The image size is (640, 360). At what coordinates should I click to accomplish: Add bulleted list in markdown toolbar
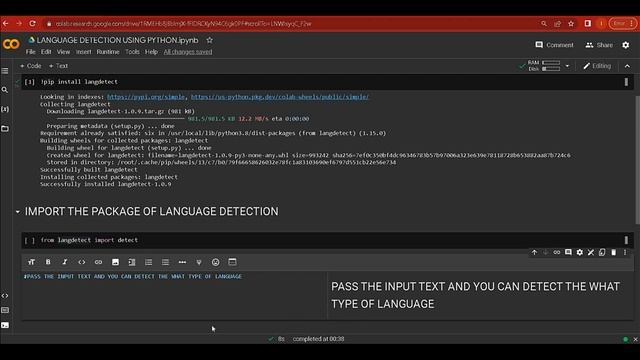pos(165,262)
